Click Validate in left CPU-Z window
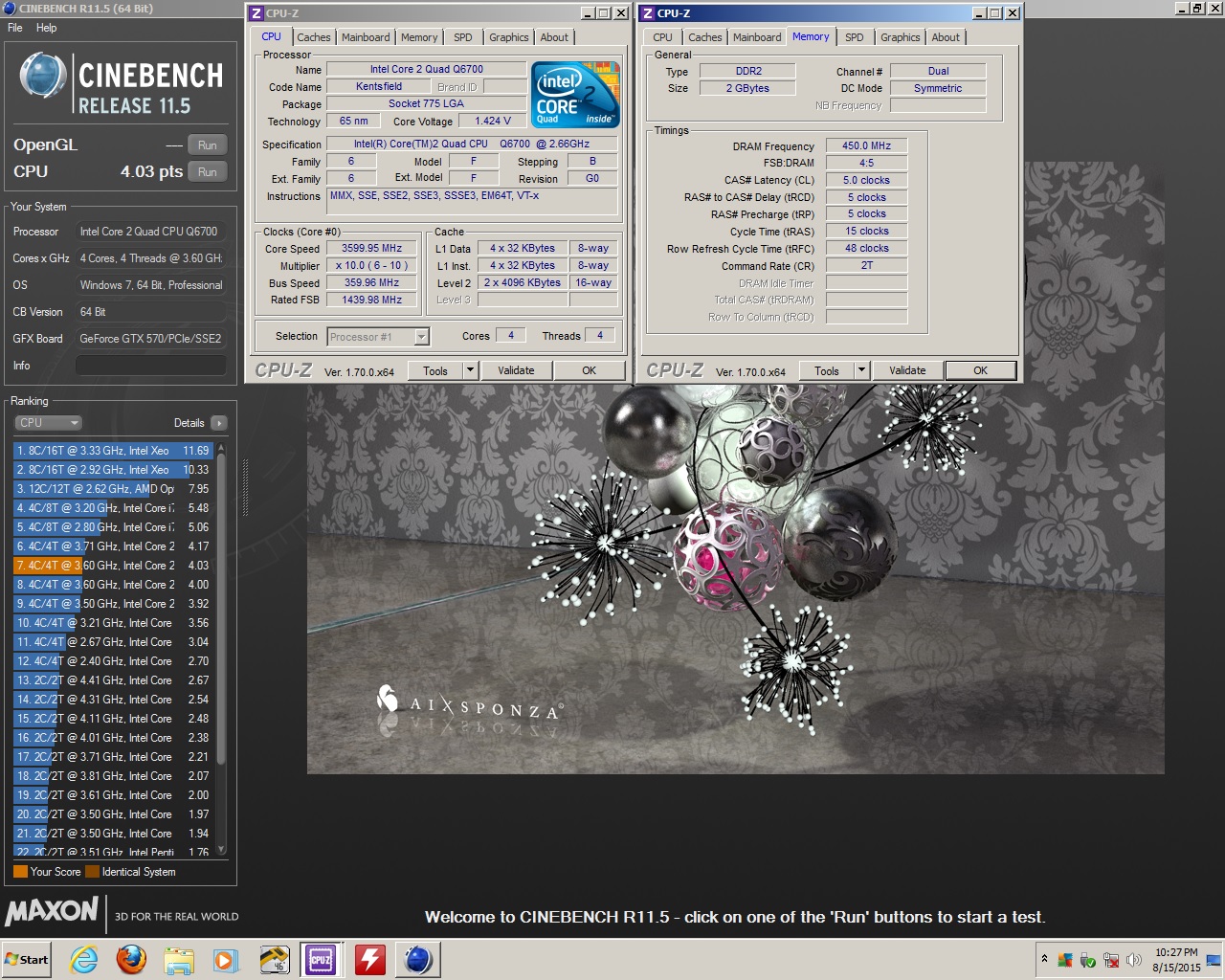This screenshot has height=980, width=1225. tap(516, 371)
